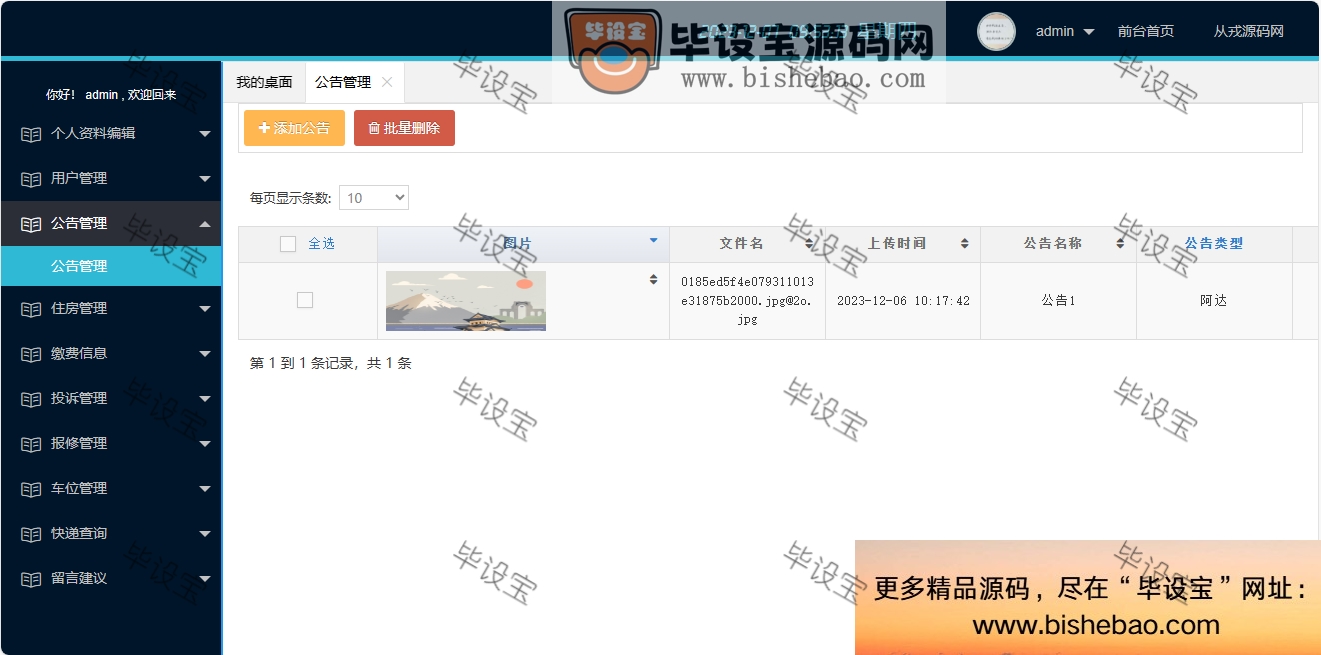Close the 公告管理 tab
Viewport: 1321px width, 655px height.
387,82
